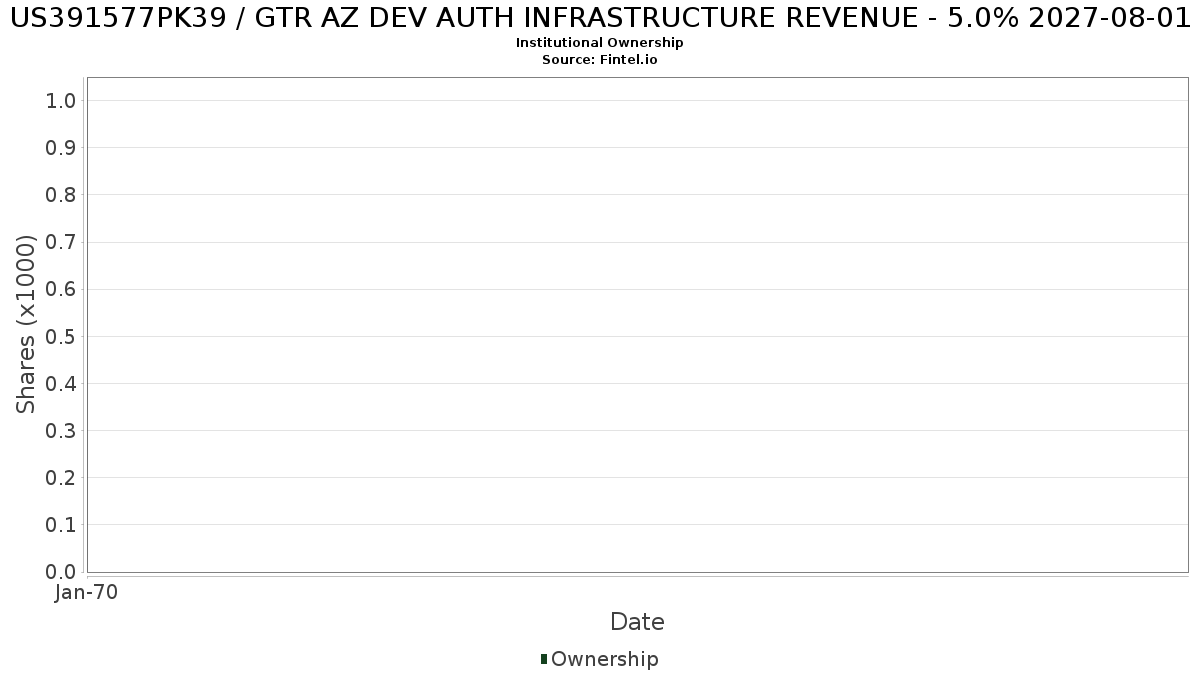Click the Source: Fintel.io attribution text
The height and width of the screenshot is (675, 1200).
(x=600, y=60)
